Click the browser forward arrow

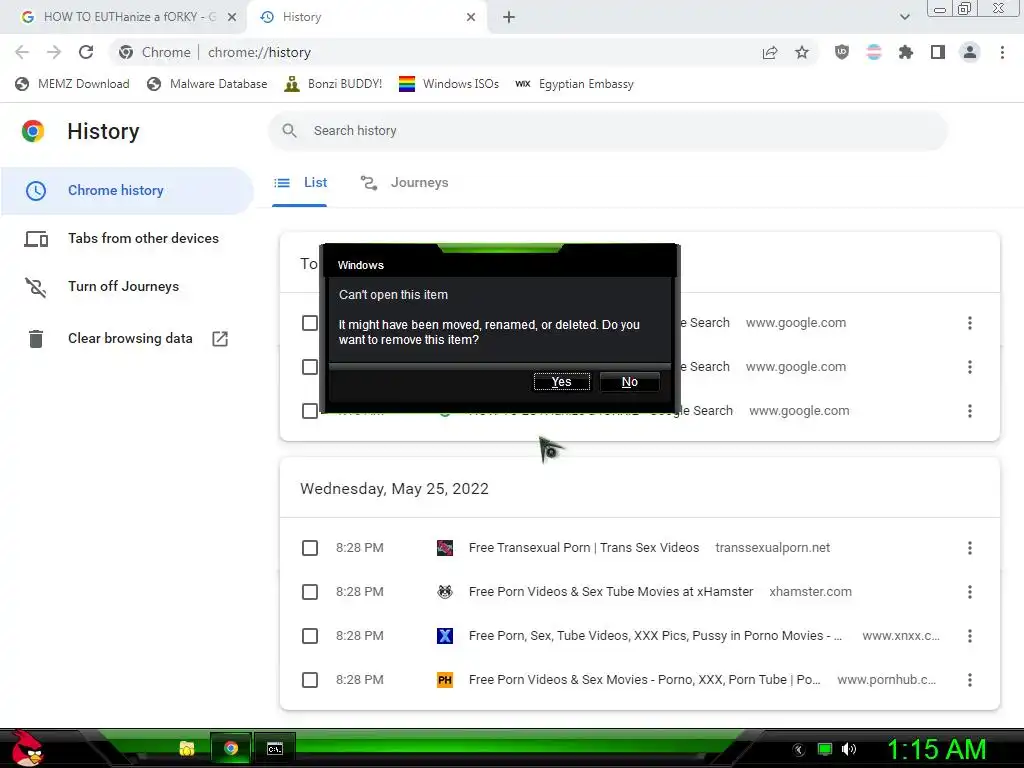click(x=54, y=52)
